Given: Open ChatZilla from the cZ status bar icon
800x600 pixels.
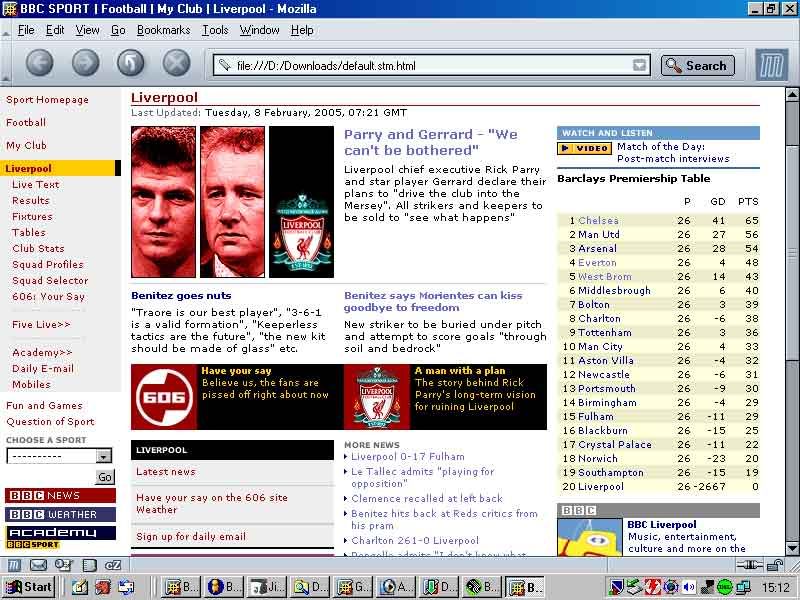Looking at the screenshot, I should 112,565.
